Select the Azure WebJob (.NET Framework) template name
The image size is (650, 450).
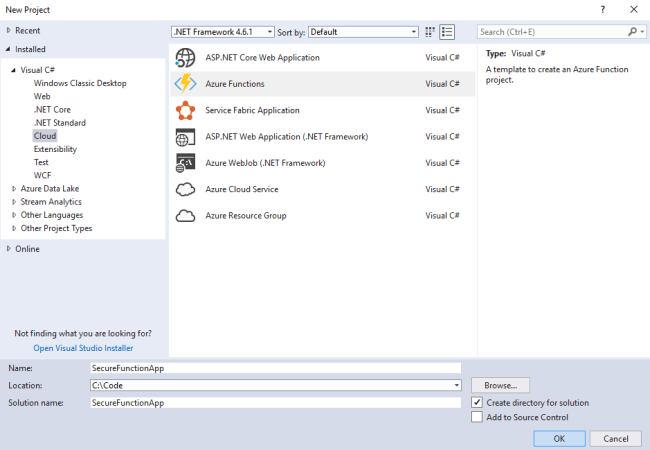[265, 163]
